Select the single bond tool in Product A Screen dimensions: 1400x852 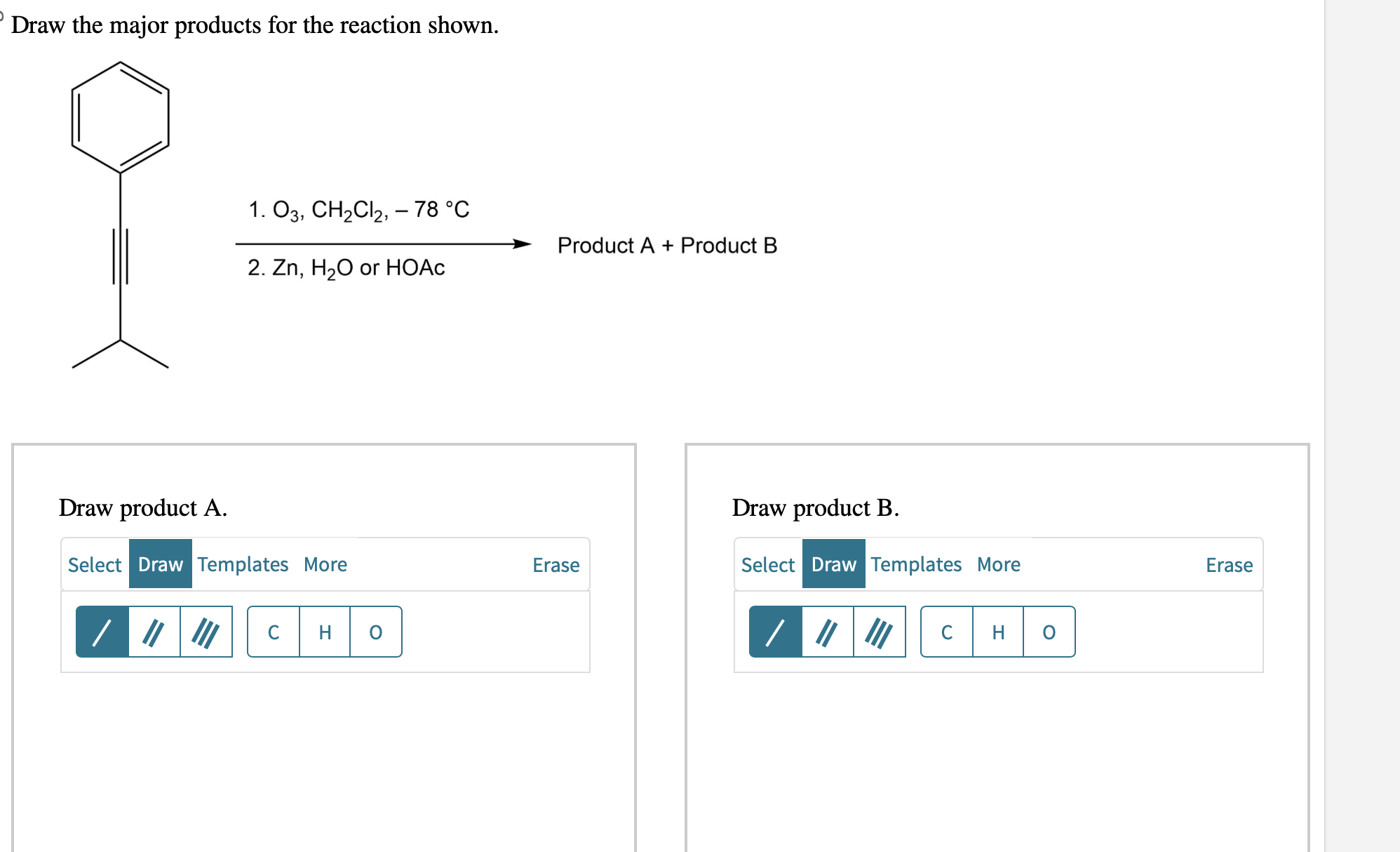102,632
